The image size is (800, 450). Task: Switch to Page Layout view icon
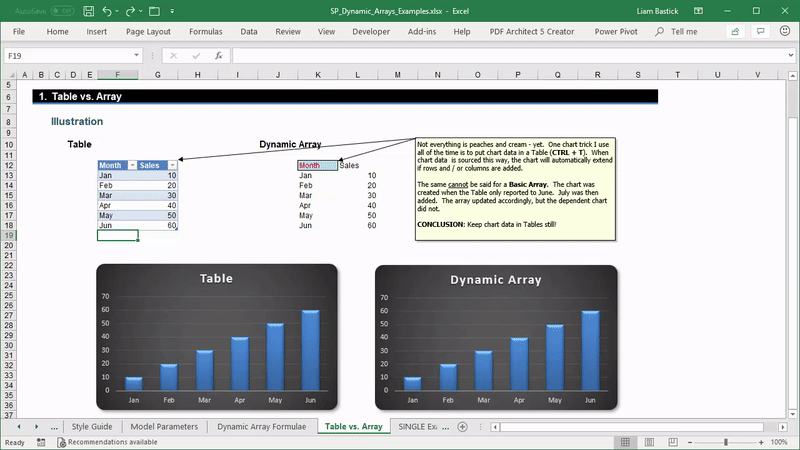click(x=649, y=442)
